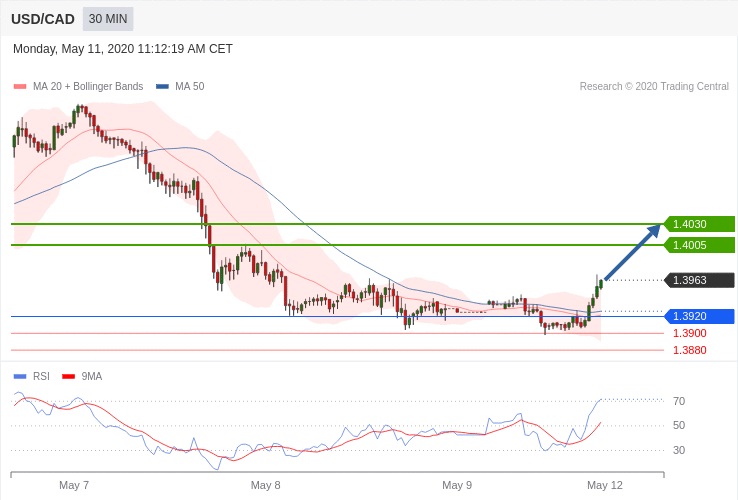738x500 pixels.
Task: Click the red 9MA legend marker
Action: coord(68,377)
